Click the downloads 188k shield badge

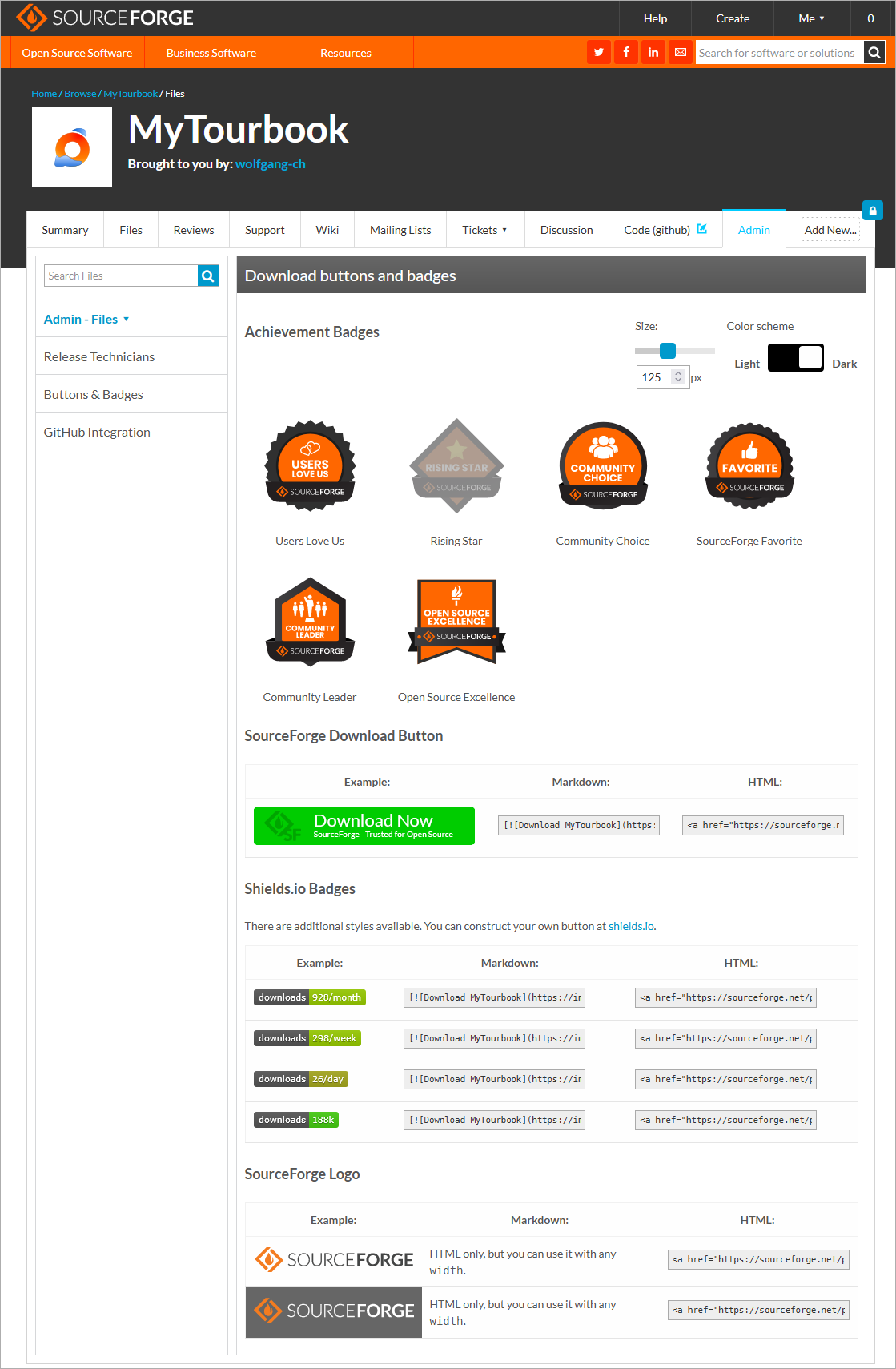[x=296, y=1120]
